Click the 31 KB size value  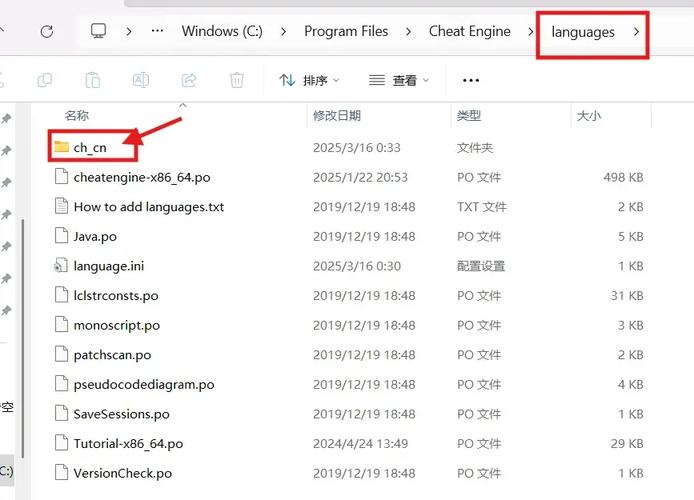627,296
